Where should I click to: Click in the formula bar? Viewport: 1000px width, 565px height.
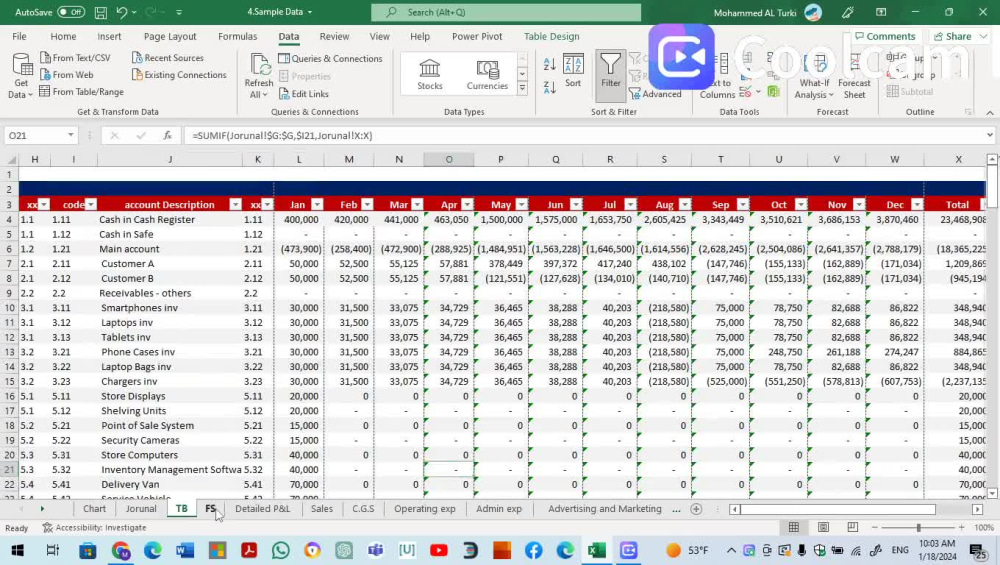[x=584, y=135]
